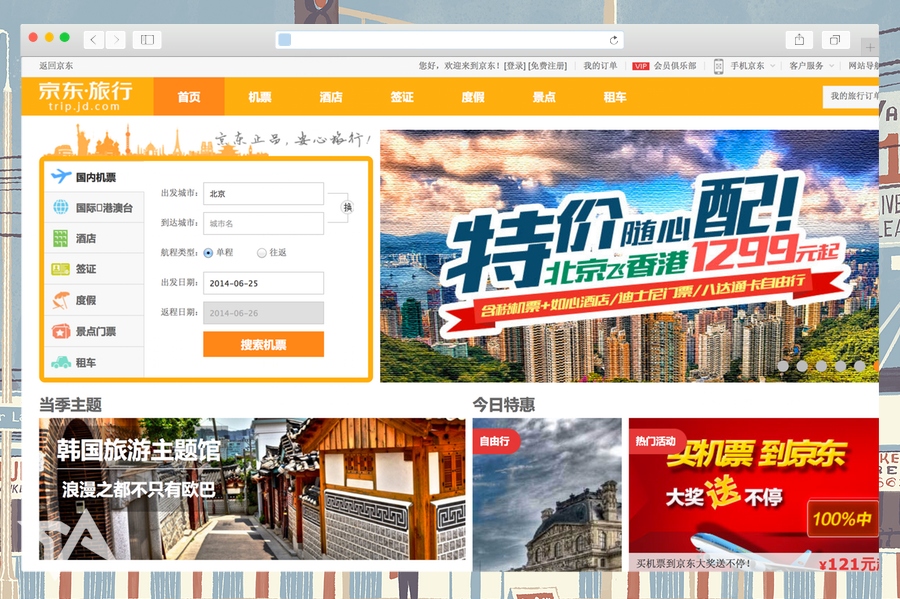Expand the 手机京东 dropdown arrow
Image resolution: width=900 pixels, height=599 pixels.
[x=773, y=66]
